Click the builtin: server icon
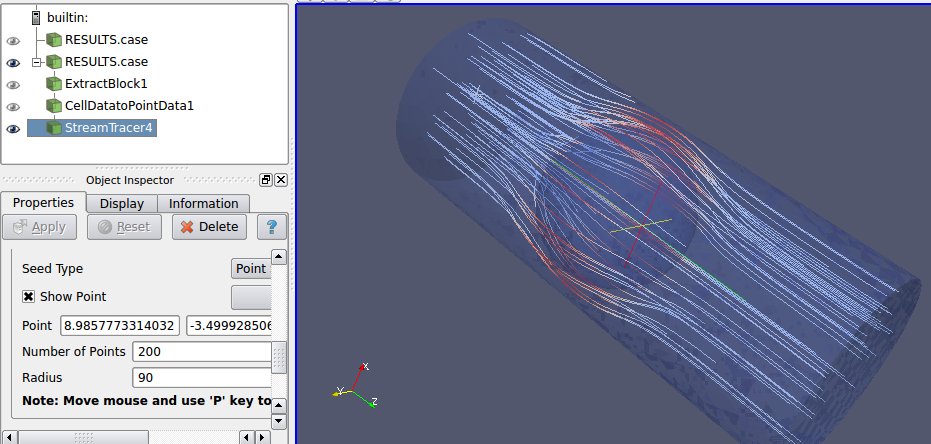 pos(36,18)
